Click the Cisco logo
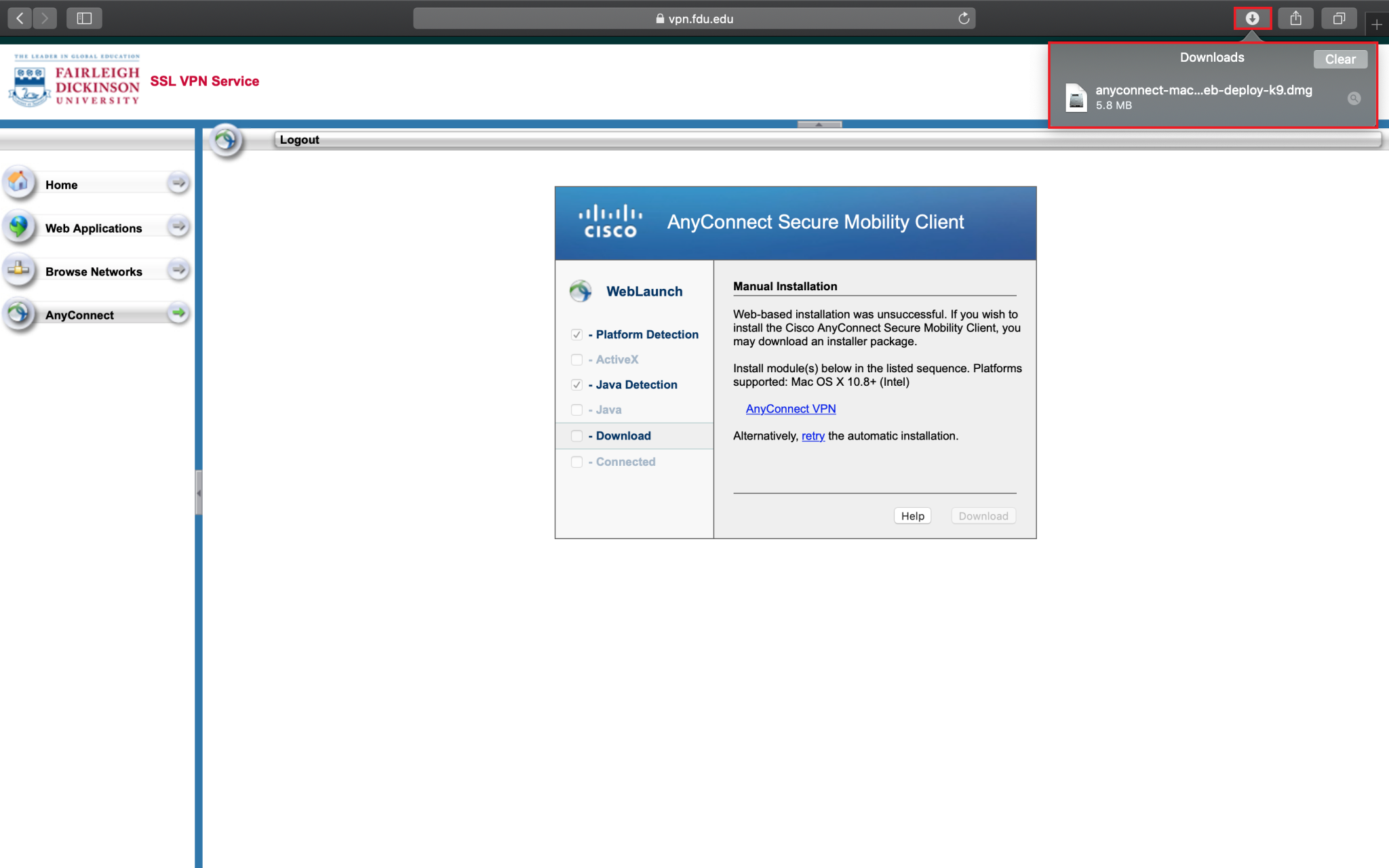The height and width of the screenshot is (868, 1389). 610,221
